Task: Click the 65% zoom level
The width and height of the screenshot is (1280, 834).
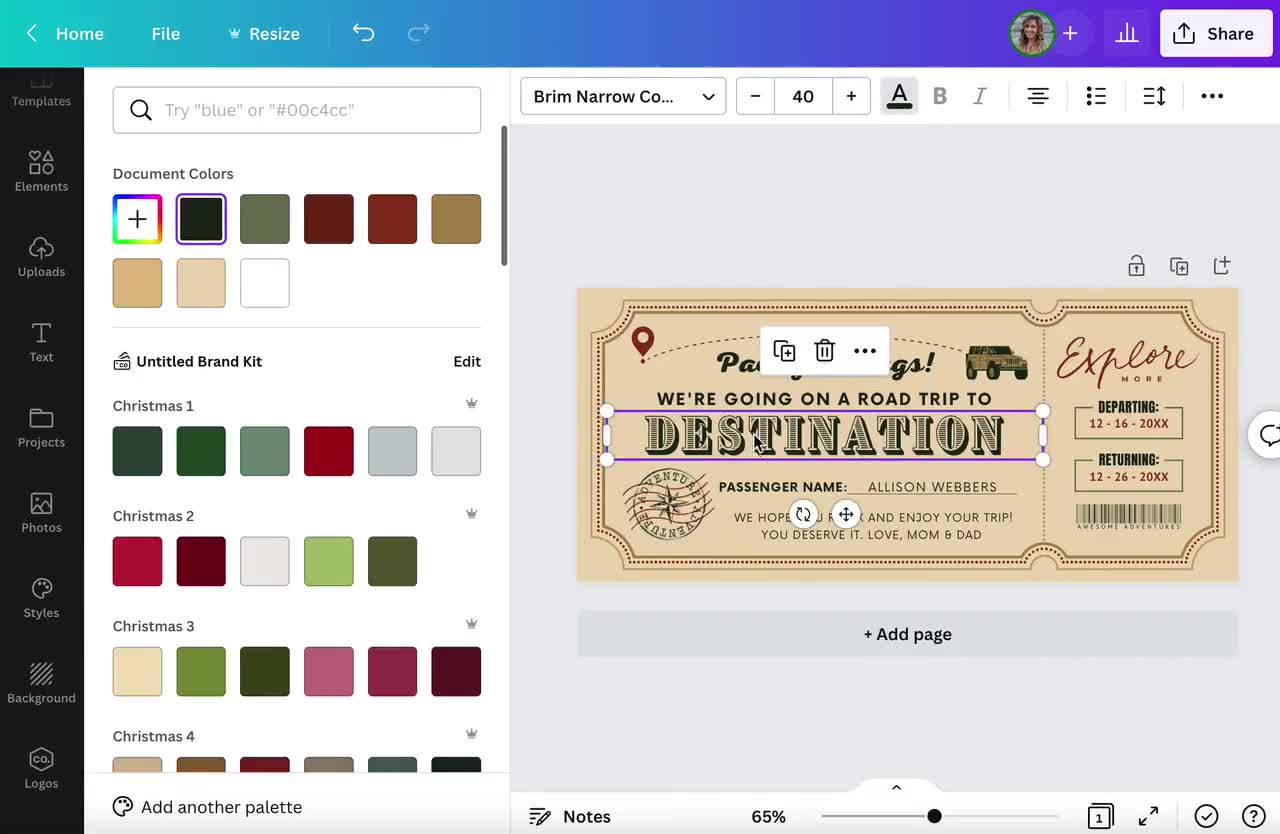Action: (x=768, y=816)
